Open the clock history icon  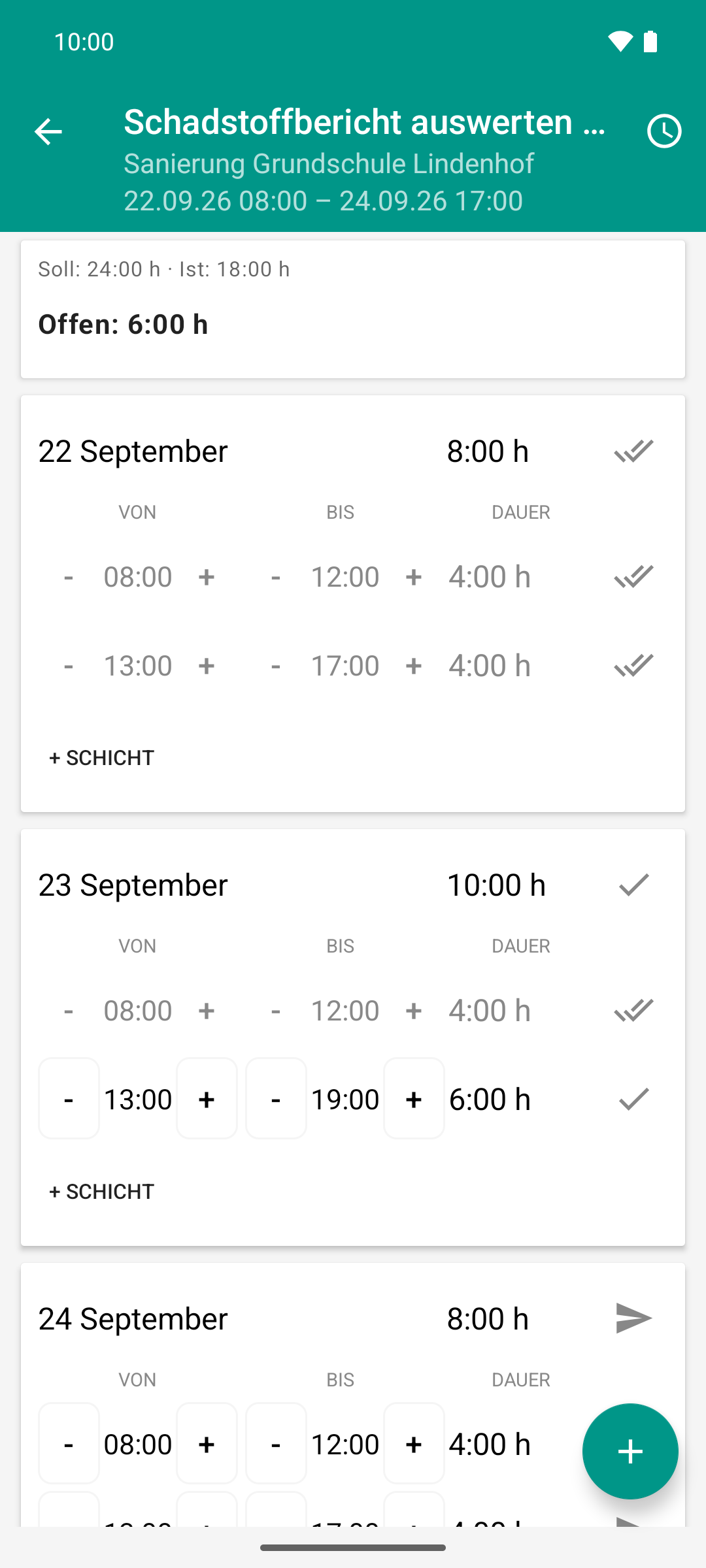[664, 131]
